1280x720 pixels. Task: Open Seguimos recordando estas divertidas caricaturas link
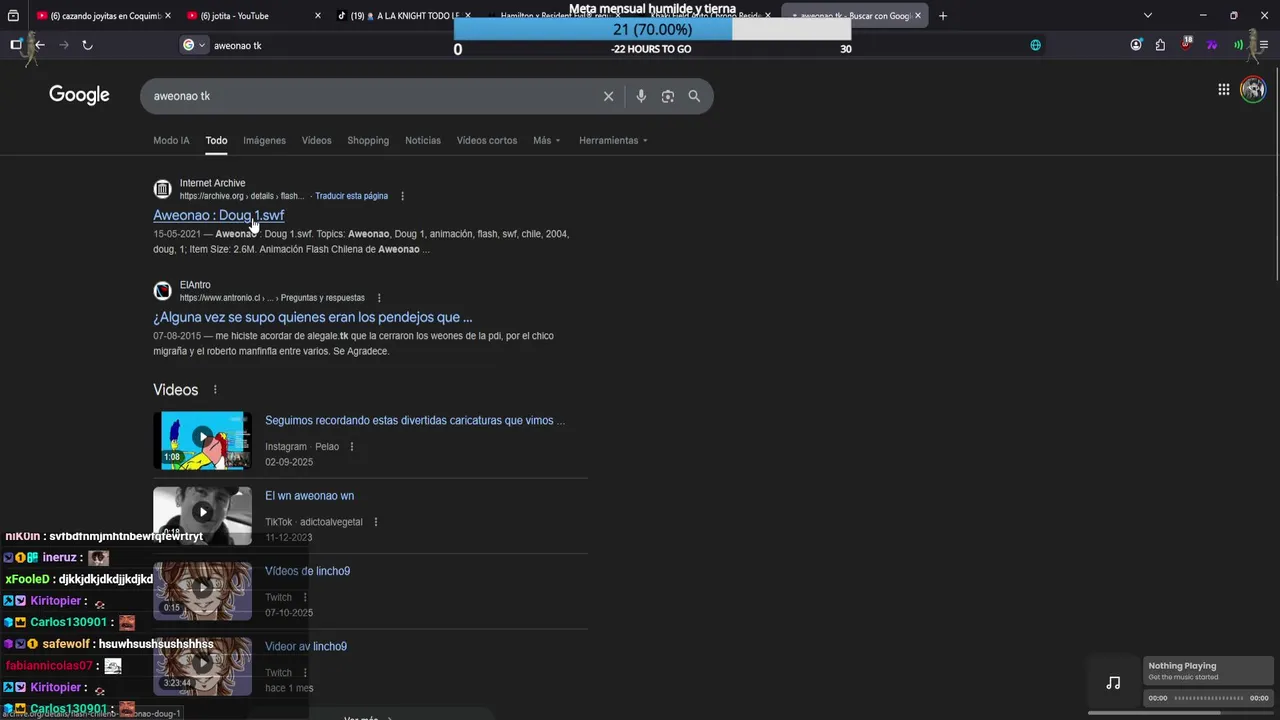415,421
